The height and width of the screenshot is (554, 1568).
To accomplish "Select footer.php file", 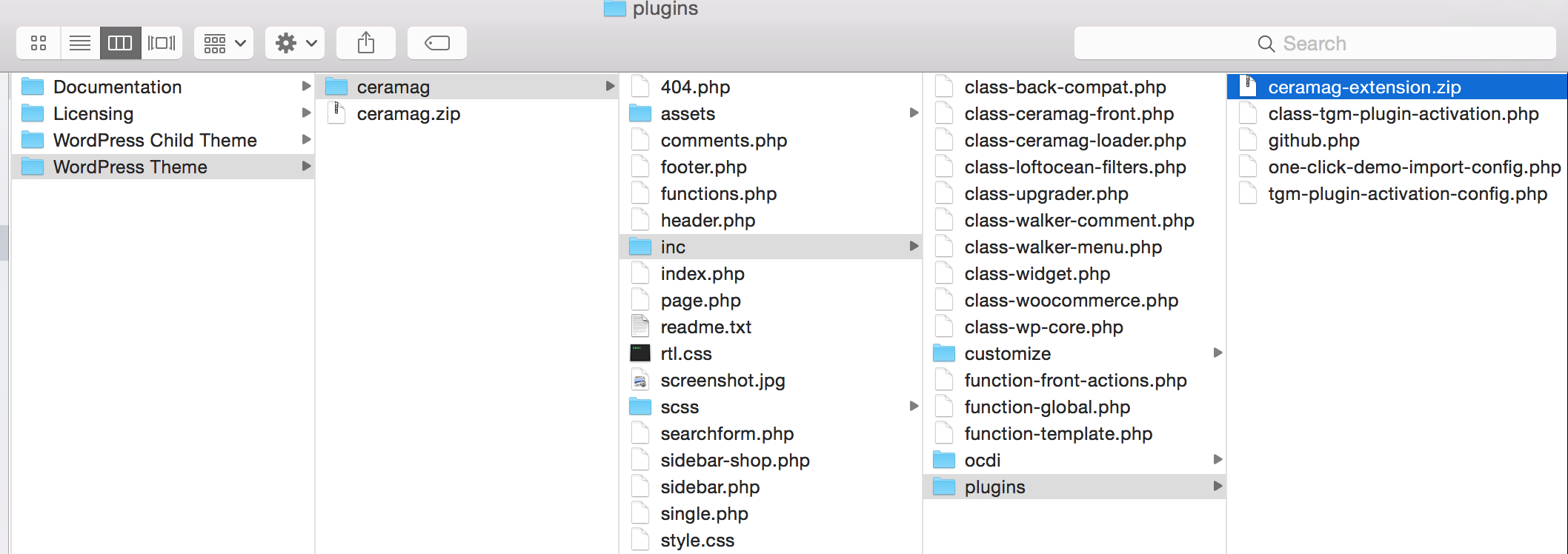I will point(770,167).
